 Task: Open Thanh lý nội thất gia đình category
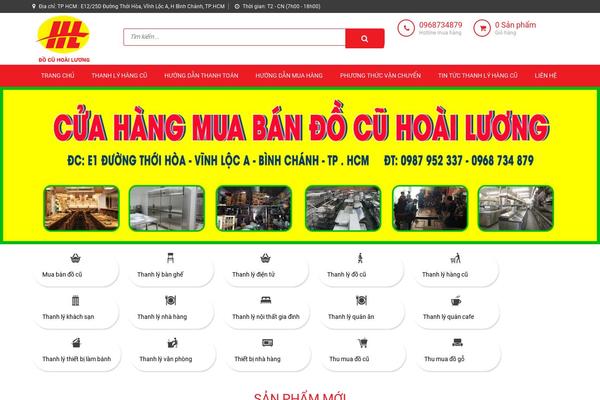(x=266, y=317)
